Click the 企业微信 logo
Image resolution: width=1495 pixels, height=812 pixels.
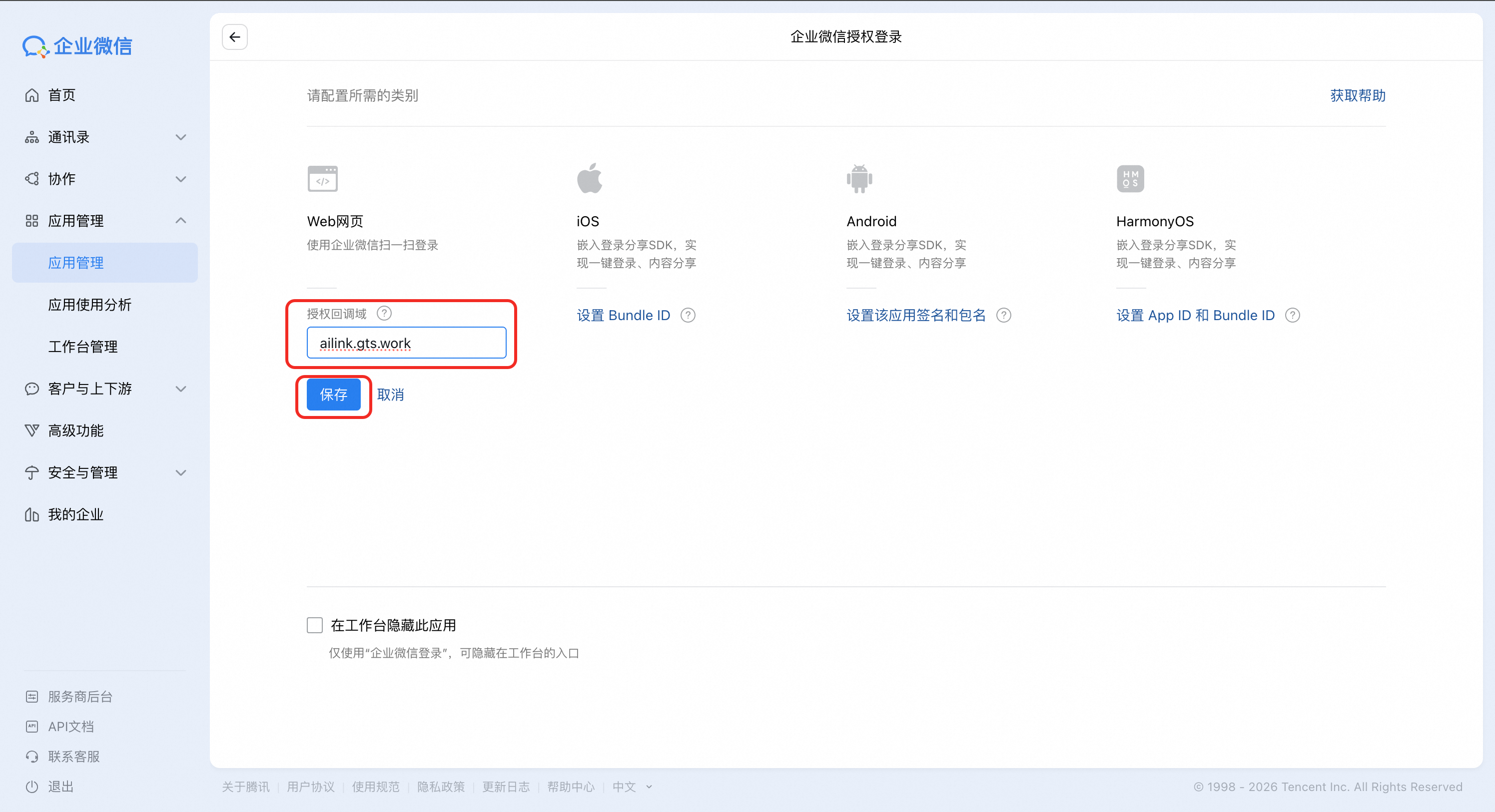point(78,46)
